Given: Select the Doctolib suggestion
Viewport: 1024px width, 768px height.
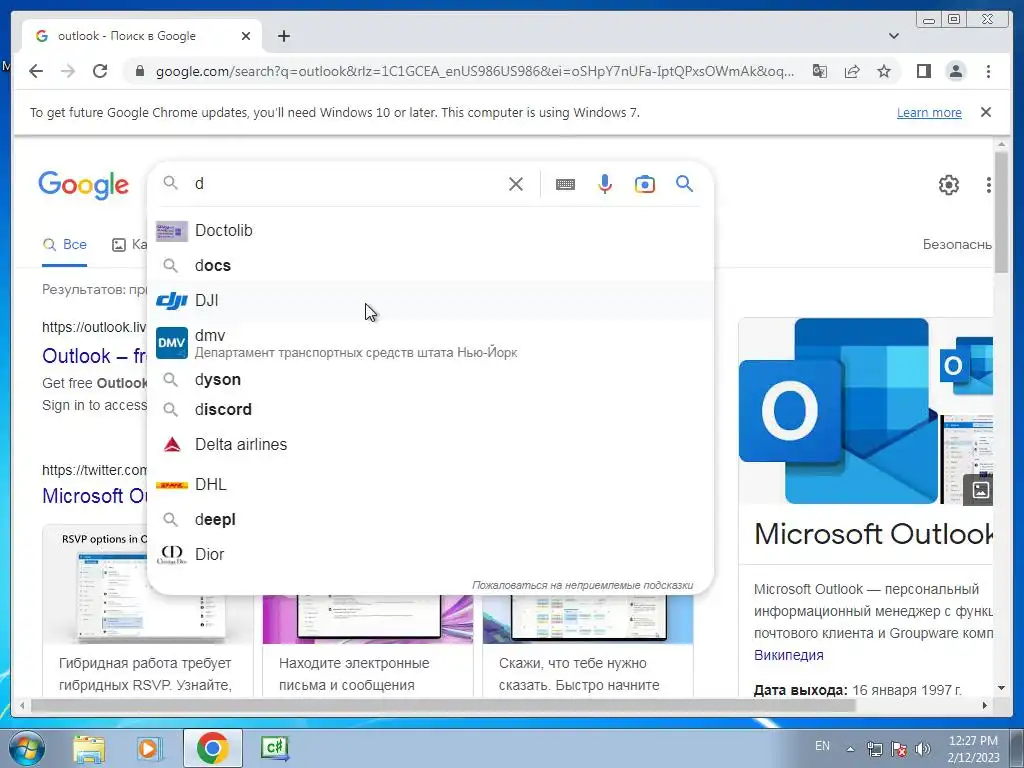Looking at the screenshot, I should point(430,231).
